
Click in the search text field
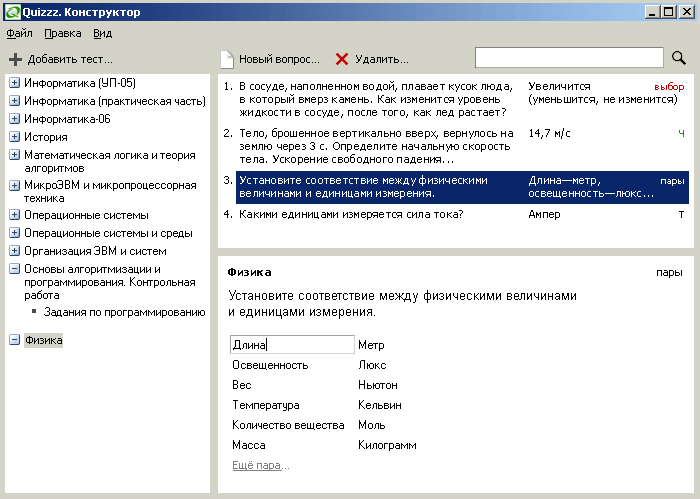[569, 58]
